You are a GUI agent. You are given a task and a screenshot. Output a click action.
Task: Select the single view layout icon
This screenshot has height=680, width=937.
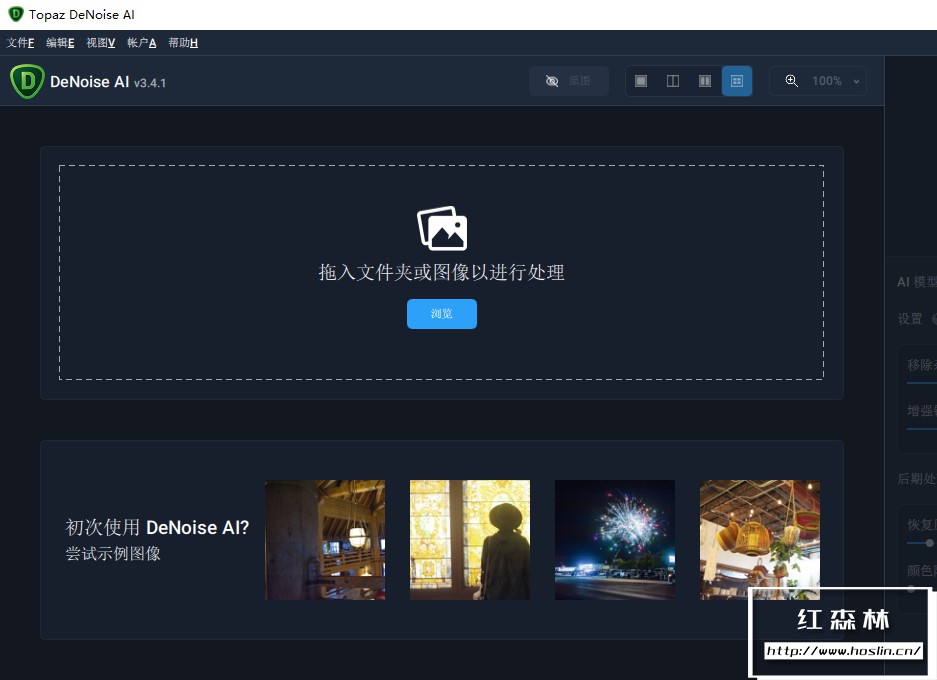[641, 81]
